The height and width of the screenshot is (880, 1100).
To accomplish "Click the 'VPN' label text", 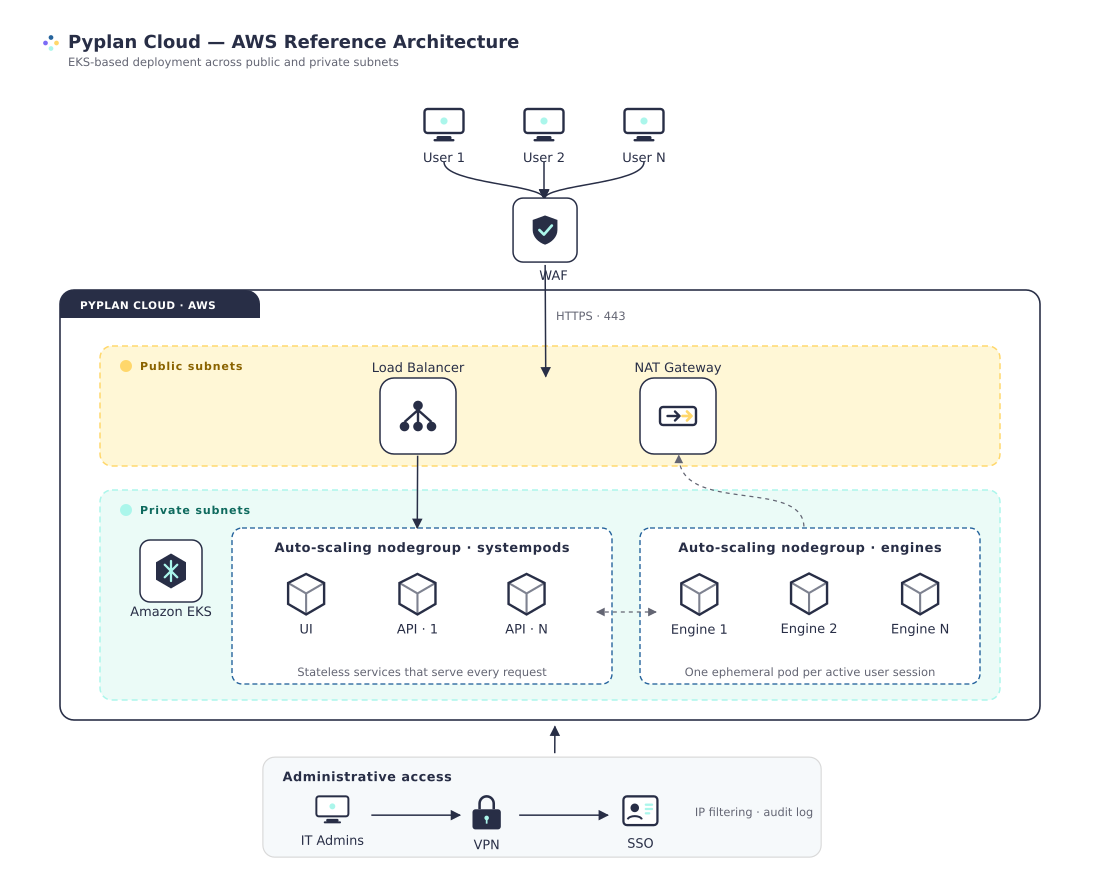I will (x=486, y=844).
